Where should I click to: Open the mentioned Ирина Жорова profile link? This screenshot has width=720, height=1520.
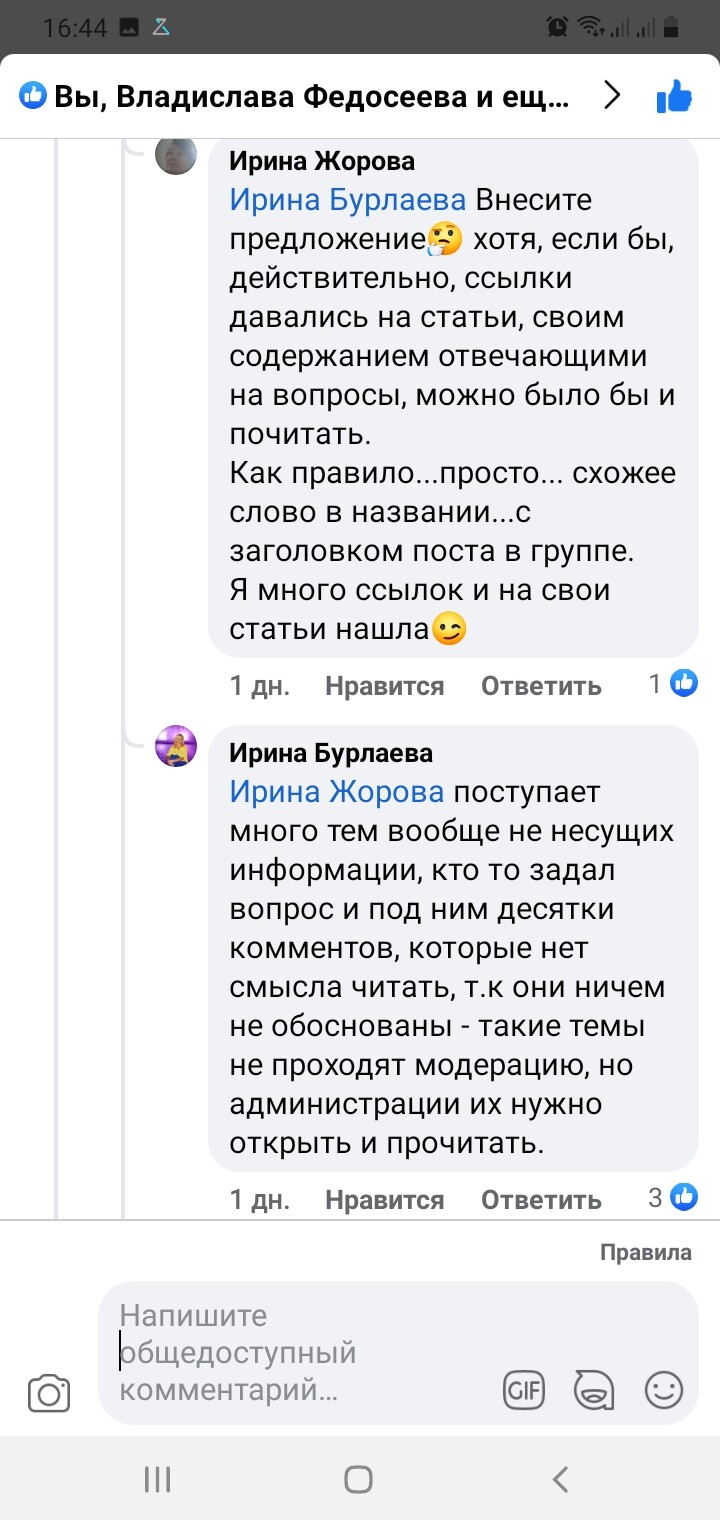click(337, 792)
